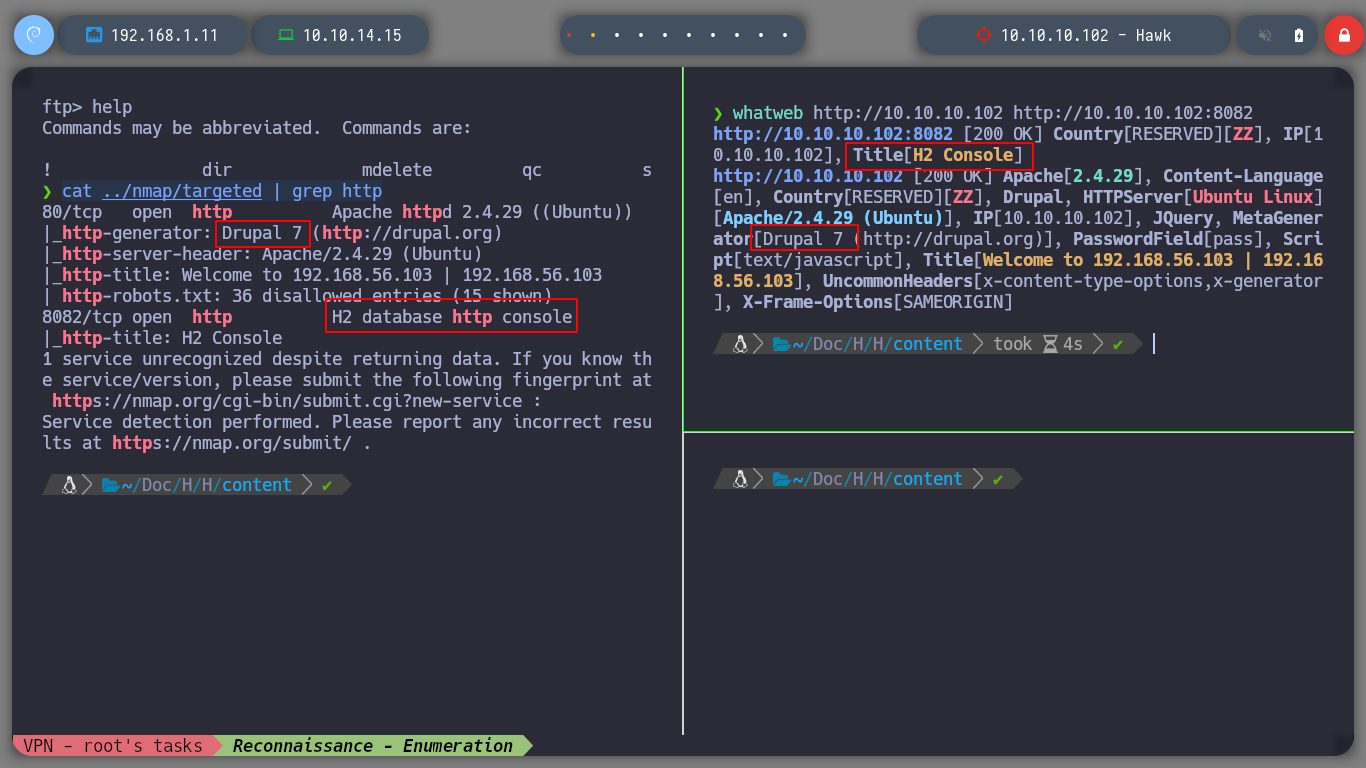Switch to the yellow workspace dot
The height and width of the screenshot is (768, 1366).
[593, 35]
